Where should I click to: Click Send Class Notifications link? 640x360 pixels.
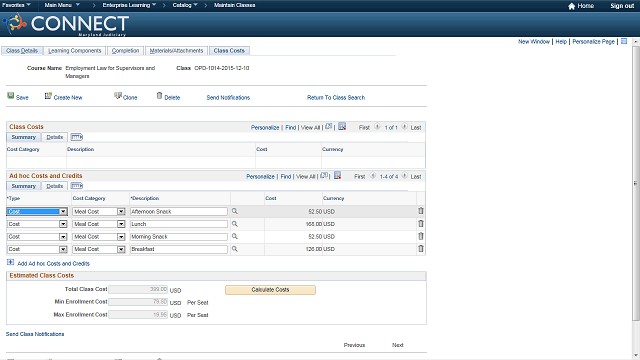coord(35,334)
